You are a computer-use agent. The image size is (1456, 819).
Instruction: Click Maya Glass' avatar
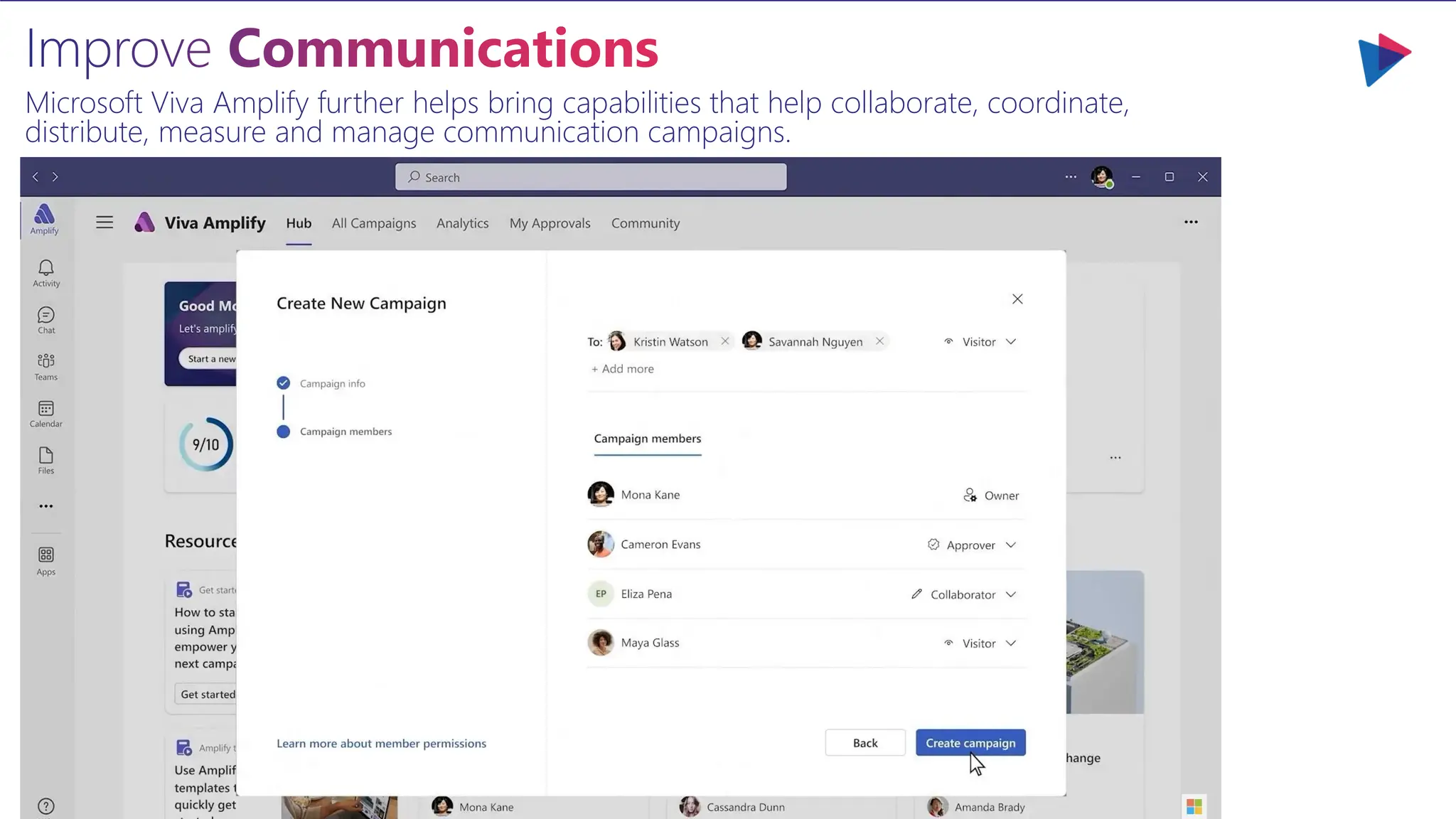(601, 643)
